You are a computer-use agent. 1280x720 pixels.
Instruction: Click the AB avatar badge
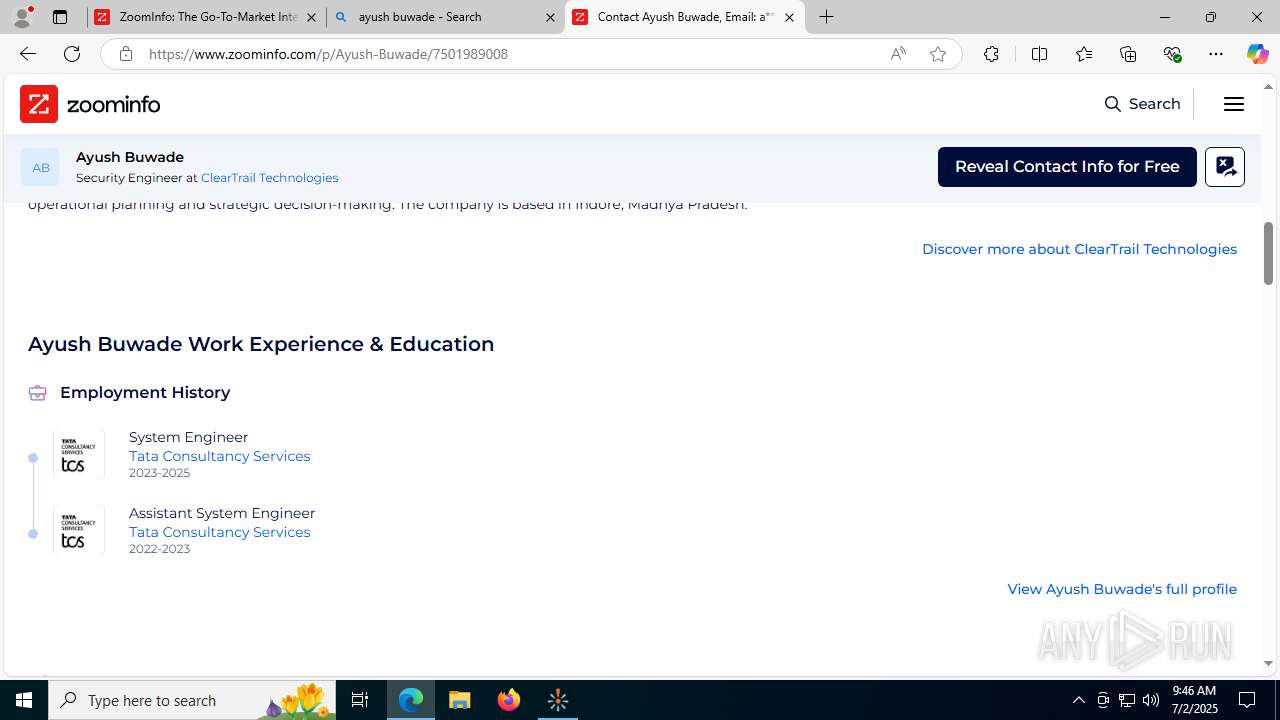(40, 167)
